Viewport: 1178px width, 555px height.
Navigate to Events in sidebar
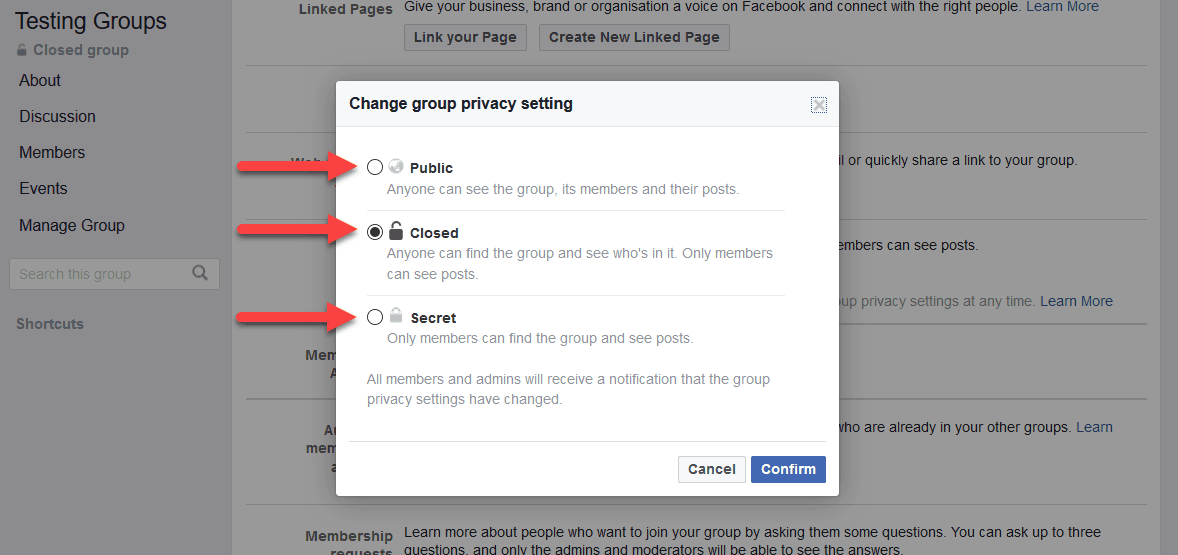coord(43,188)
